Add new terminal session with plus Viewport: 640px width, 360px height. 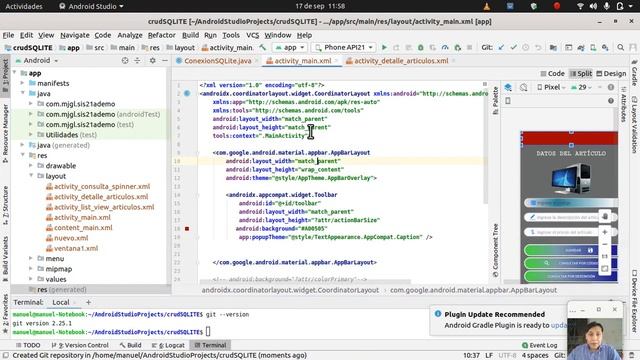[88, 302]
